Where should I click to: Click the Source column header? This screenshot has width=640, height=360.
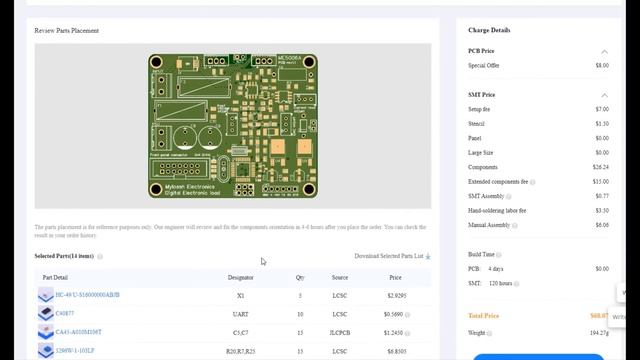point(340,278)
